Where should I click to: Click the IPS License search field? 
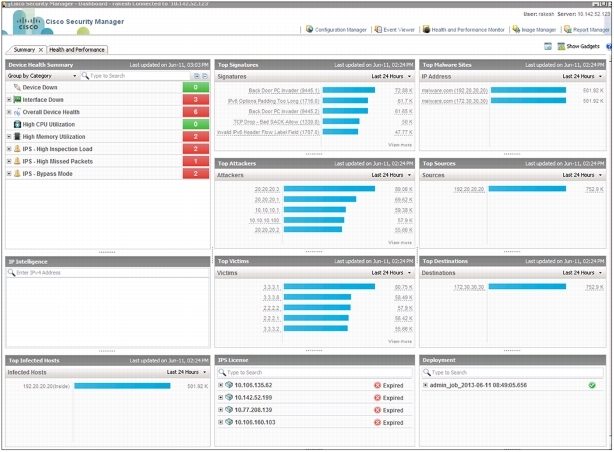coord(314,372)
